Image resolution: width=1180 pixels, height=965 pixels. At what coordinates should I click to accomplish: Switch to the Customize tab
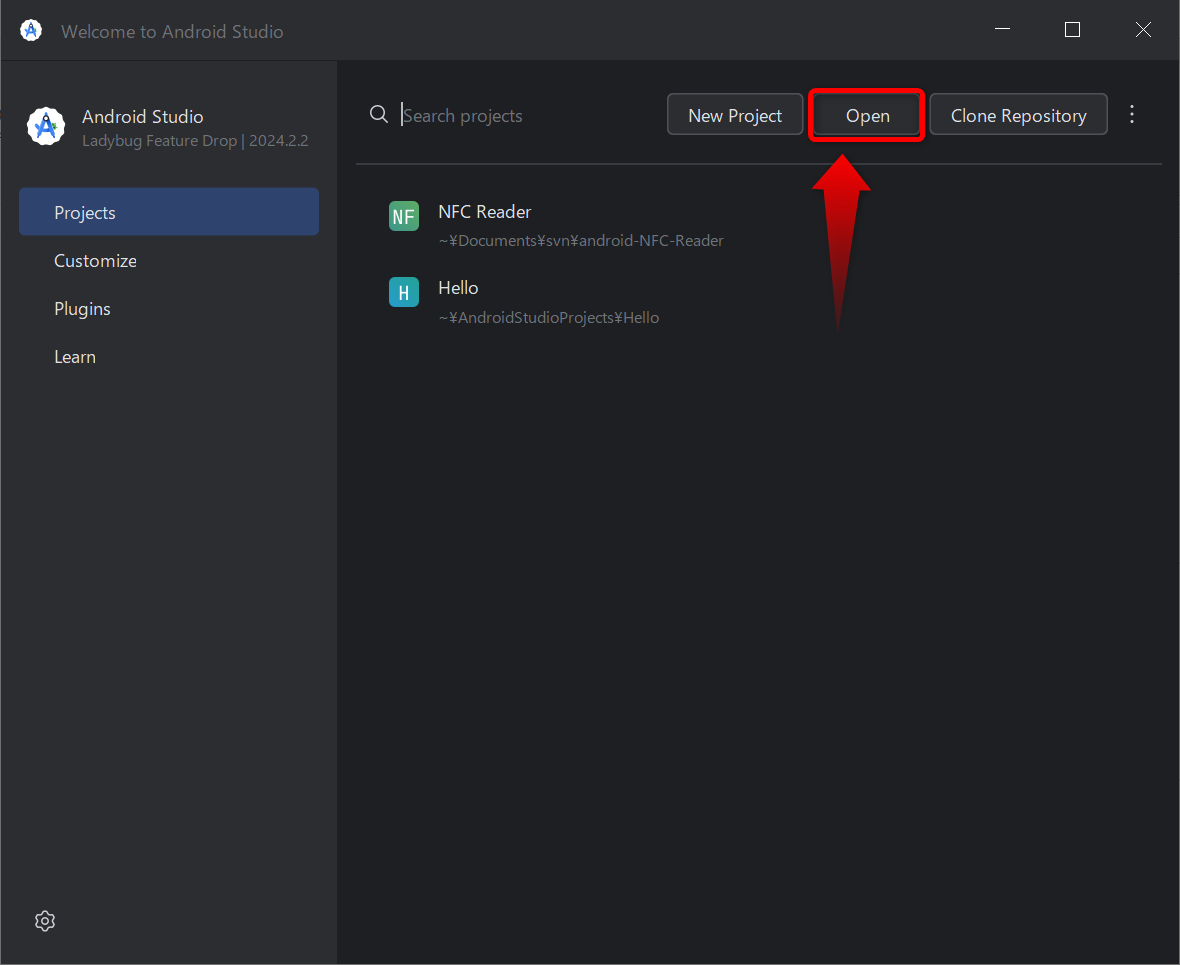(x=169, y=260)
